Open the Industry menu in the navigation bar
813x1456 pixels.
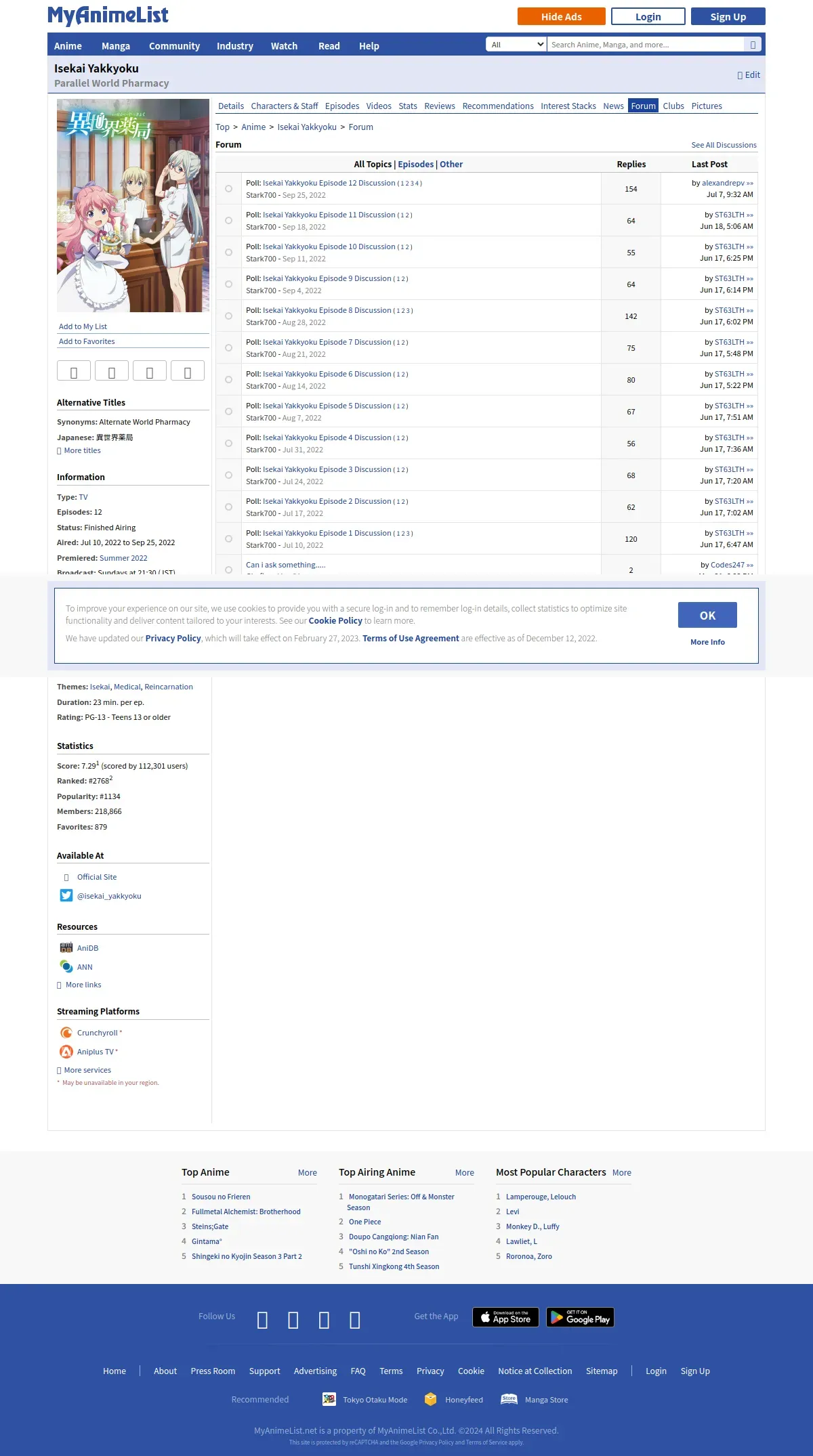click(235, 46)
